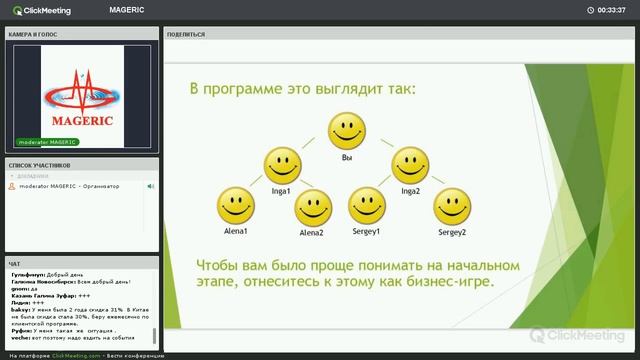Image resolution: width=640 pixels, height=360 pixels.
Task: Click the chat message from Гульфиюл
Action: coord(47,275)
